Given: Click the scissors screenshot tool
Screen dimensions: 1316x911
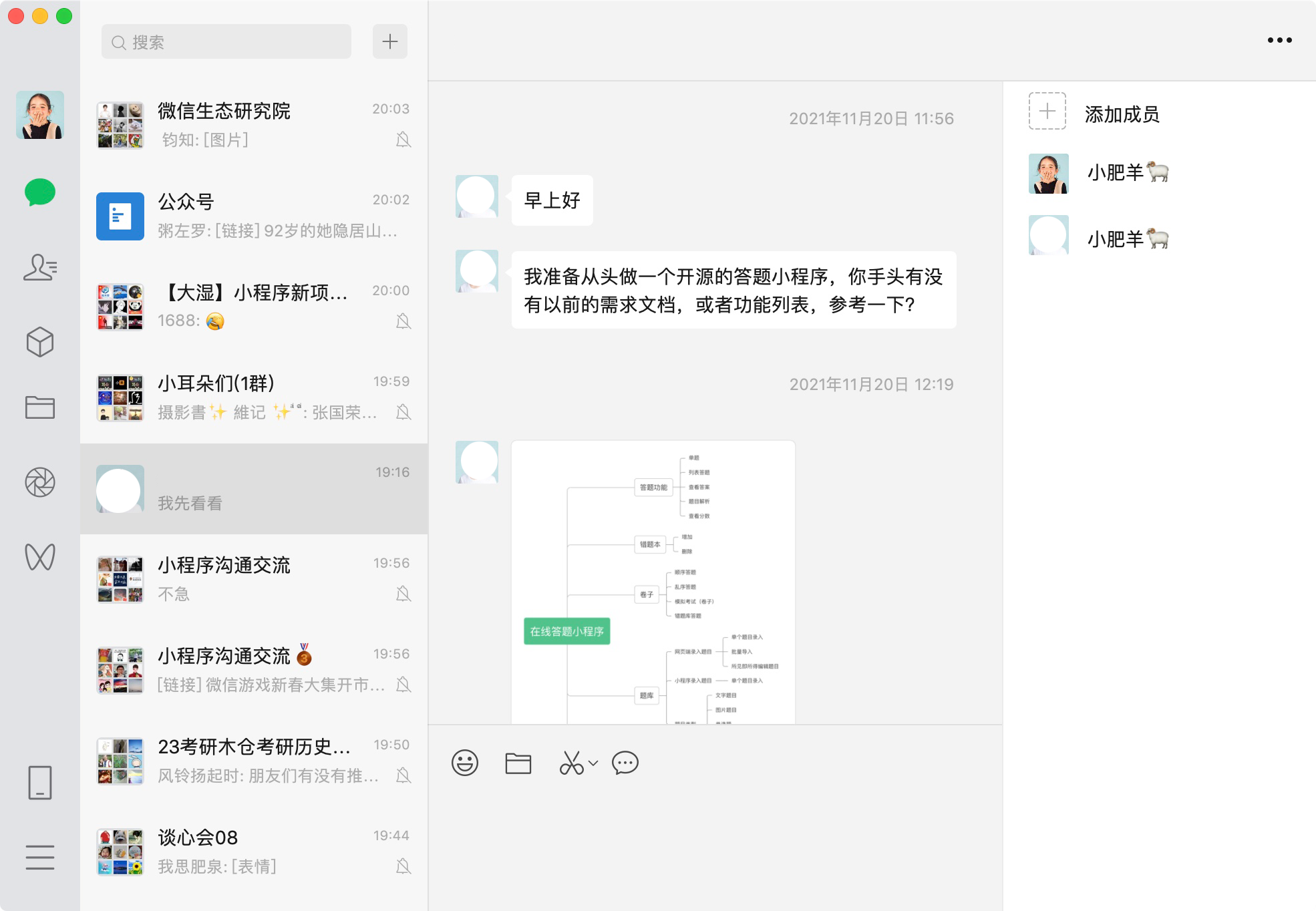Looking at the screenshot, I should coord(571,763).
